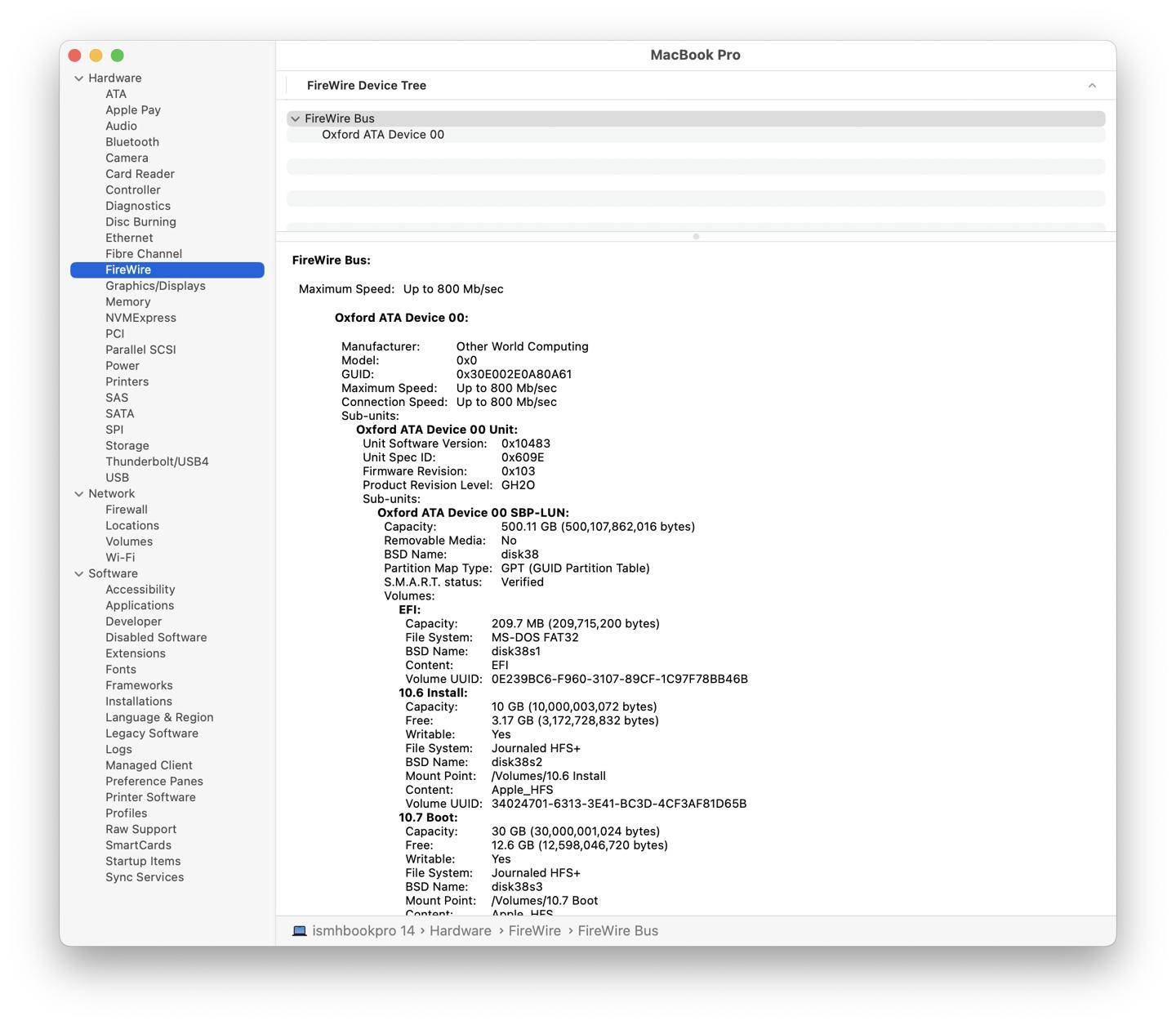Collapse the FireWire Bus tree row
1176x1025 pixels.
pos(296,119)
